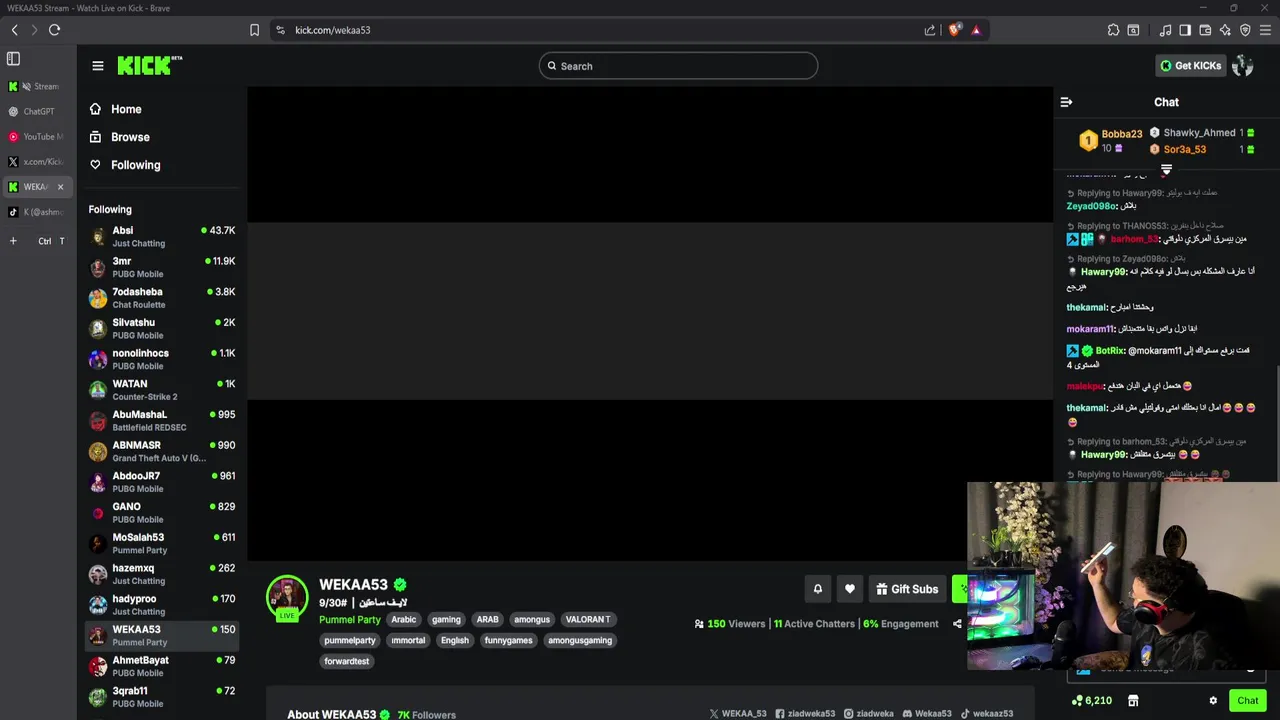The image size is (1280, 720).
Task: Open AhmetBayat channel entry
Action: pos(162,666)
